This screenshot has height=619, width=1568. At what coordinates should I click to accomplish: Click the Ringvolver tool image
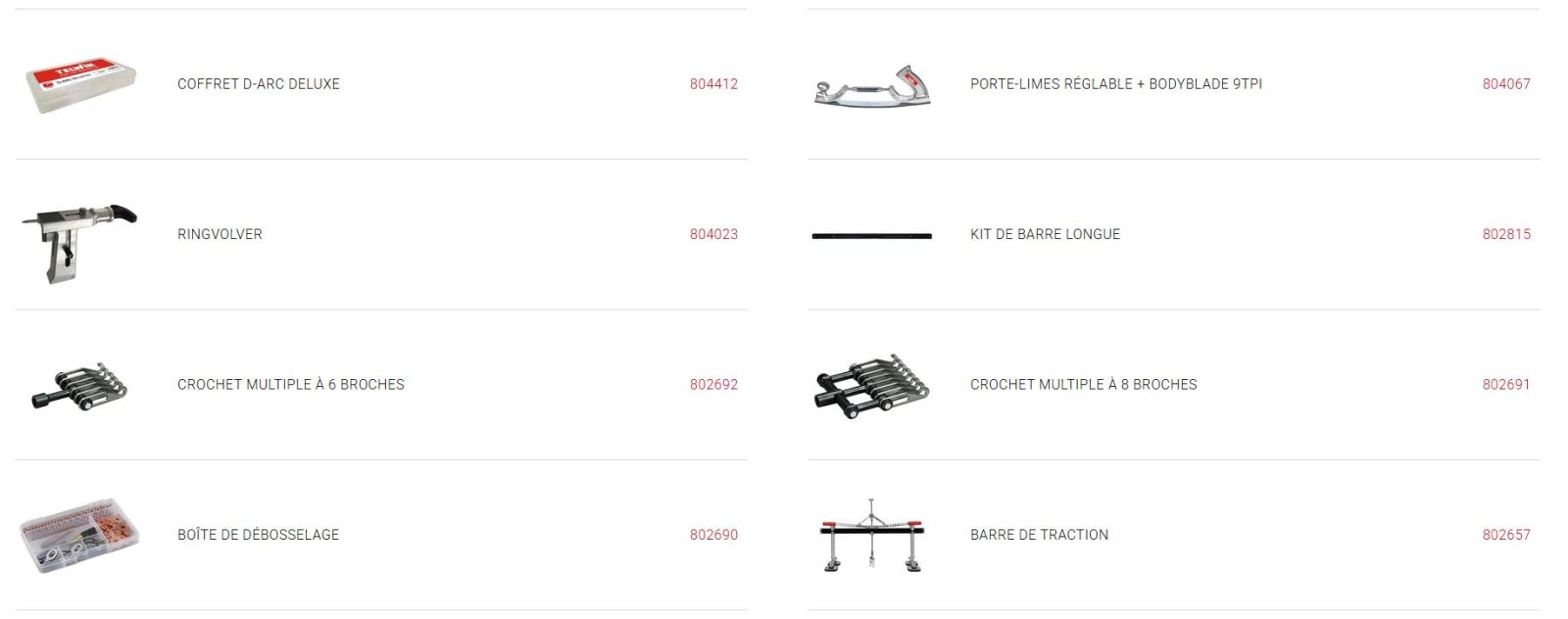coord(79,241)
